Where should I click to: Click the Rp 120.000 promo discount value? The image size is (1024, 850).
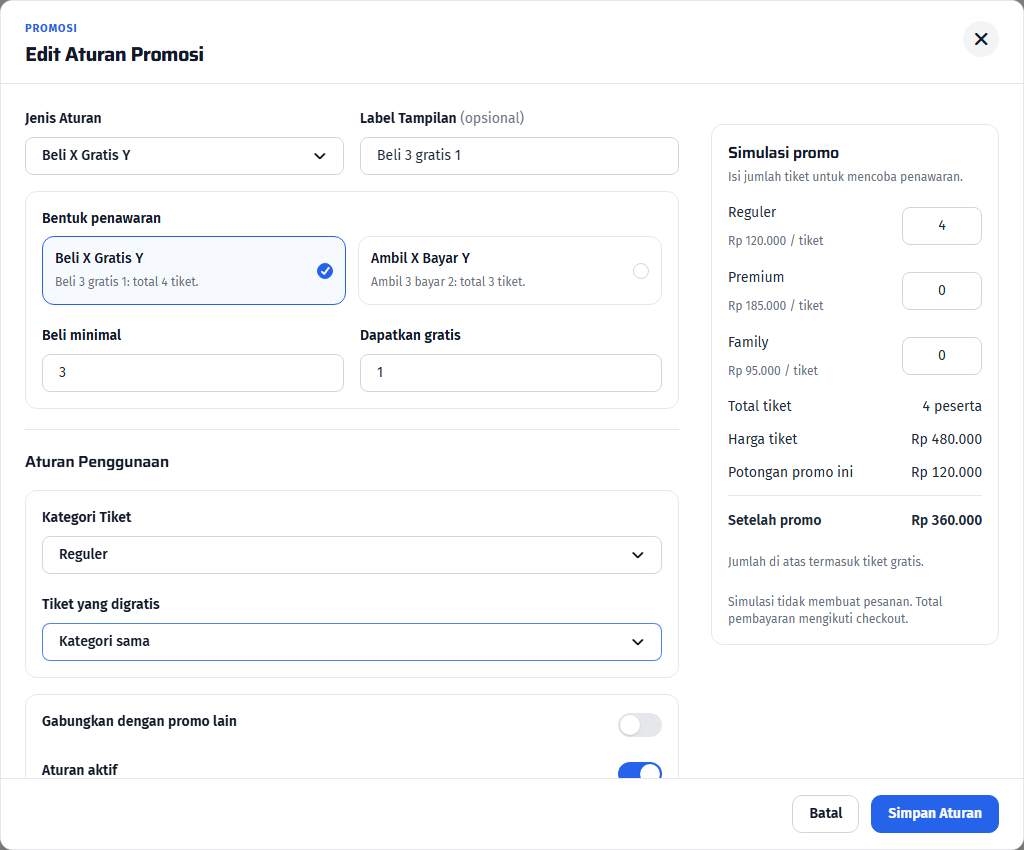946,472
